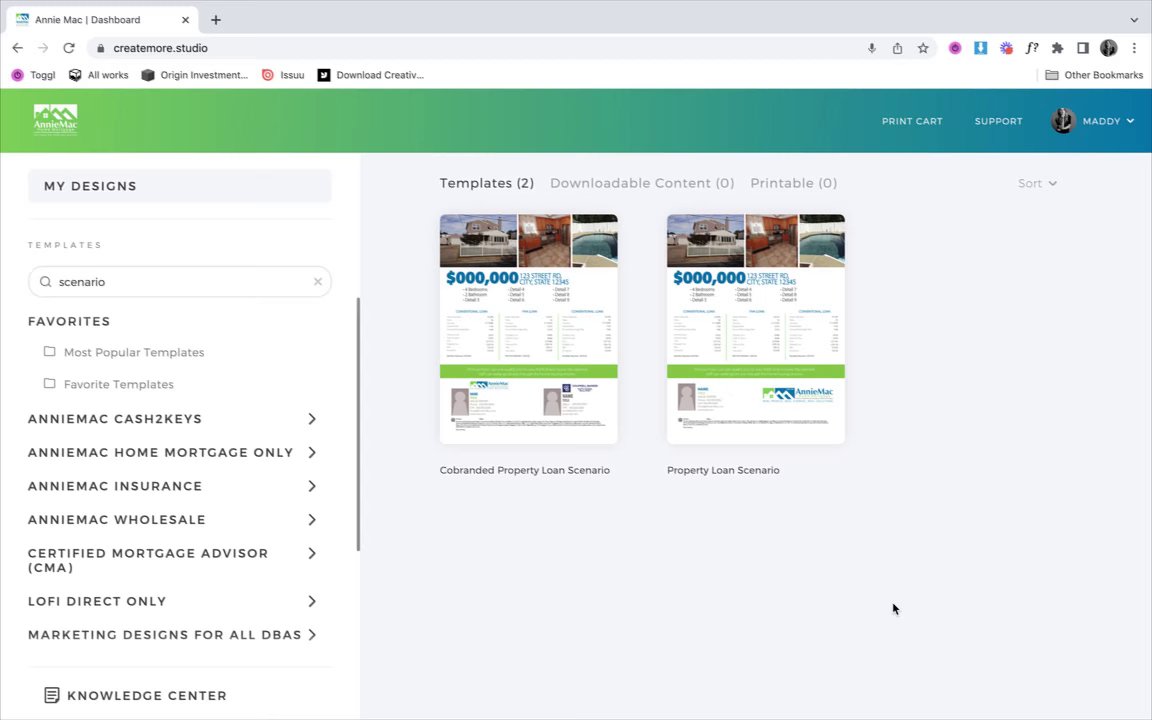The width and height of the screenshot is (1152, 720).
Task: Click the AnnieMac logo in the header
Action: click(x=55, y=120)
